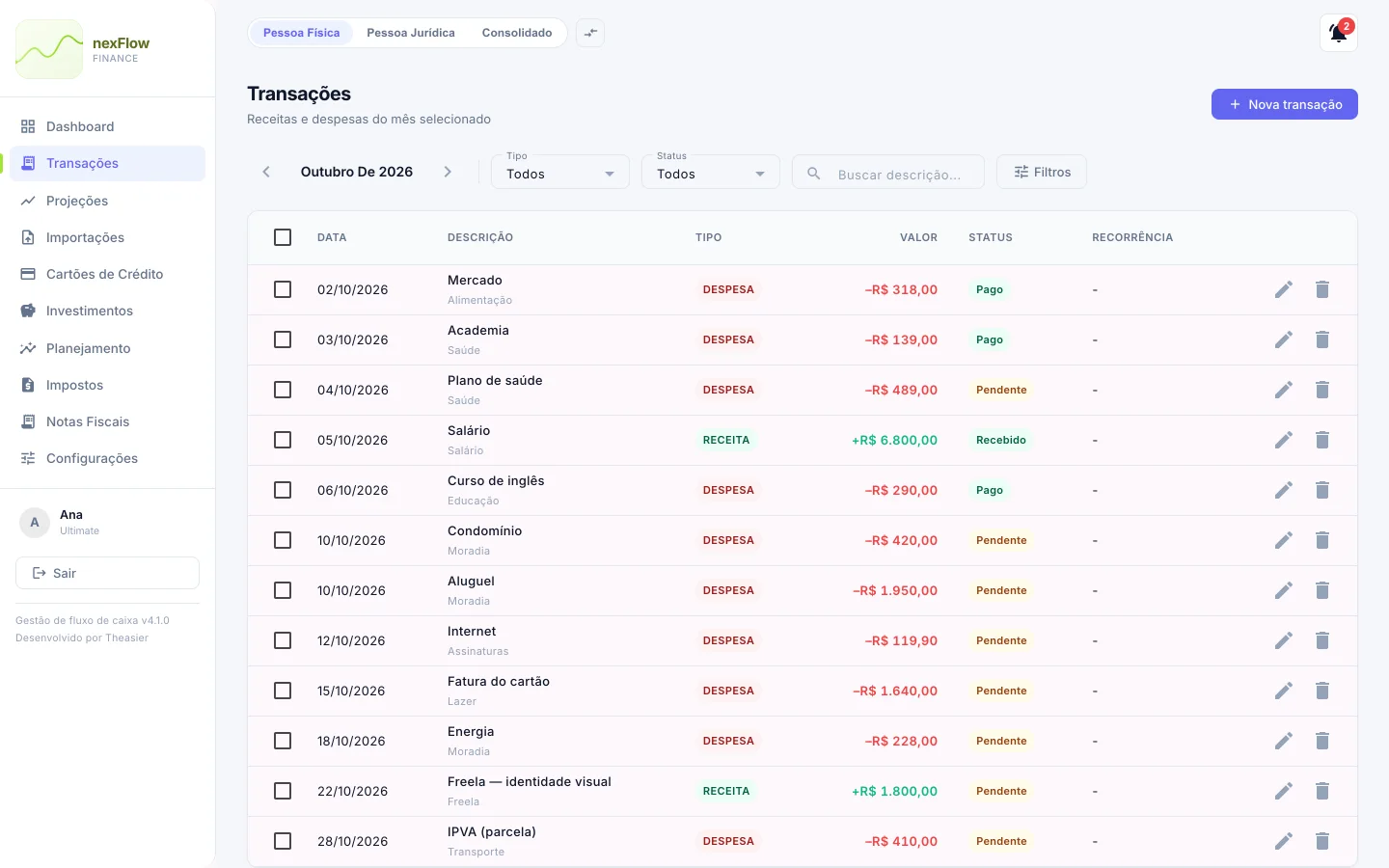Viewport: 1389px width, 868px height.
Task: Click the nexFlow logo icon
Action: (49, 49)
